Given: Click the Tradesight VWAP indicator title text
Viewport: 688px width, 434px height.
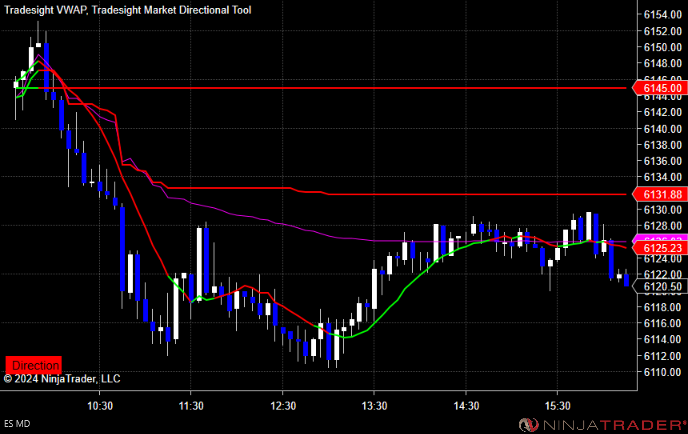Looking at the screenshot, I should tap(46, 10).
